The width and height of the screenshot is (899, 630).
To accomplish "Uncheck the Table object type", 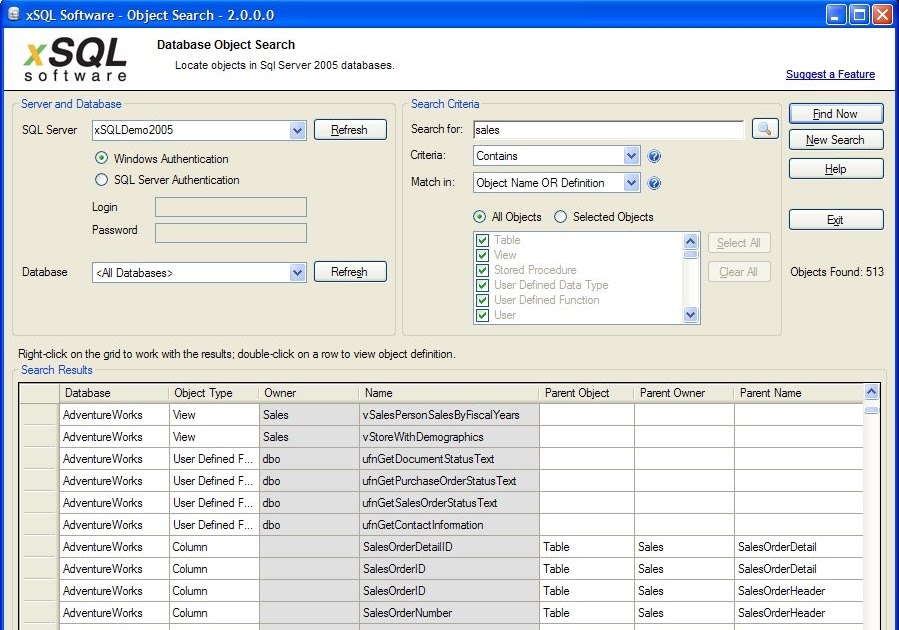I will coord(482,240).
